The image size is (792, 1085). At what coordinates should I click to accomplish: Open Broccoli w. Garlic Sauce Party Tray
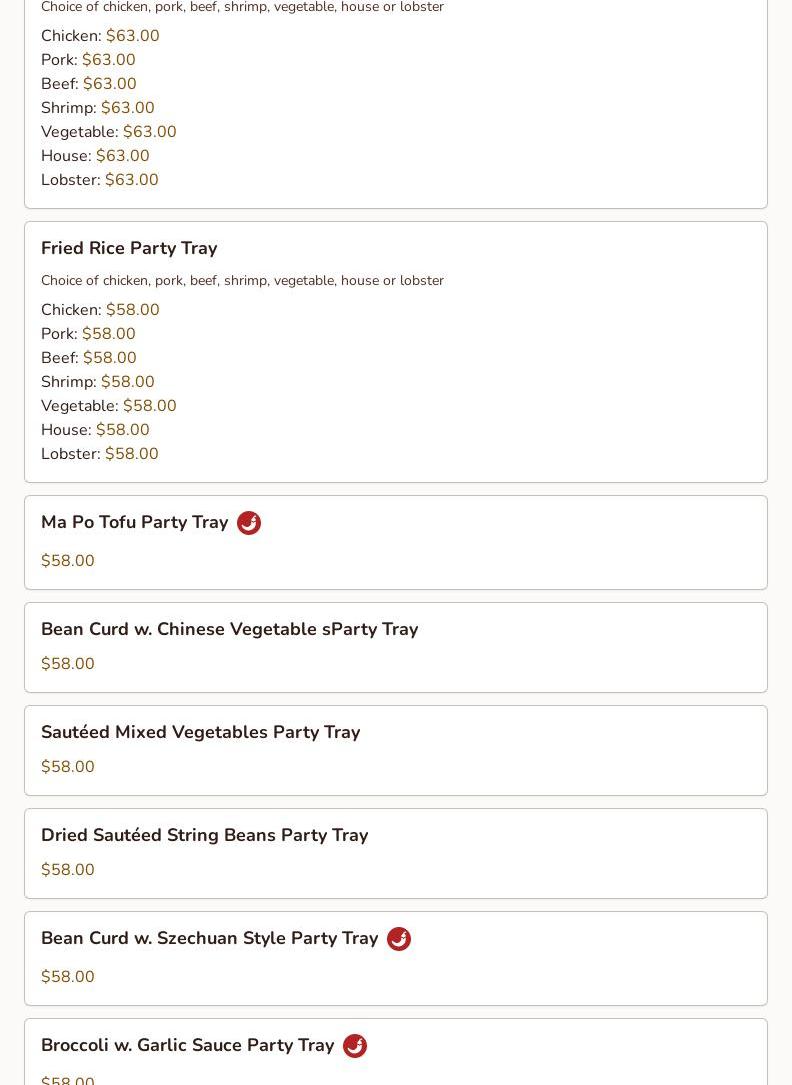tap(187, 1045)
